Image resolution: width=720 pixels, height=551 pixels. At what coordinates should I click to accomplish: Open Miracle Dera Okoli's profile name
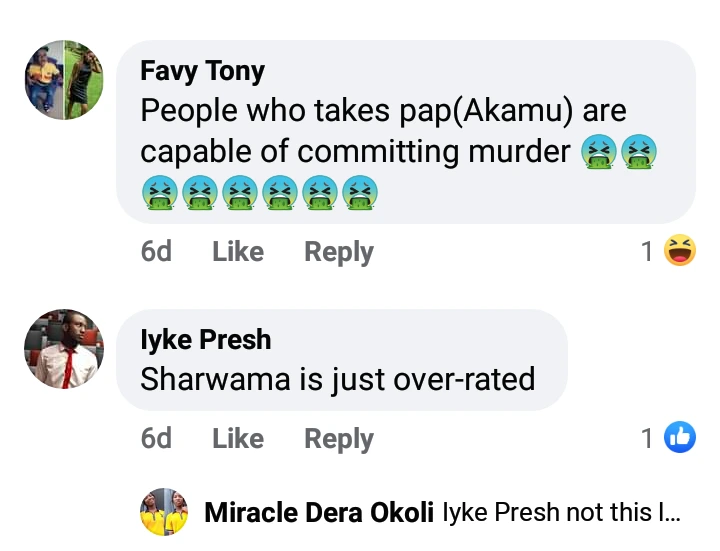pyautogui.click(x=318, y=513)
